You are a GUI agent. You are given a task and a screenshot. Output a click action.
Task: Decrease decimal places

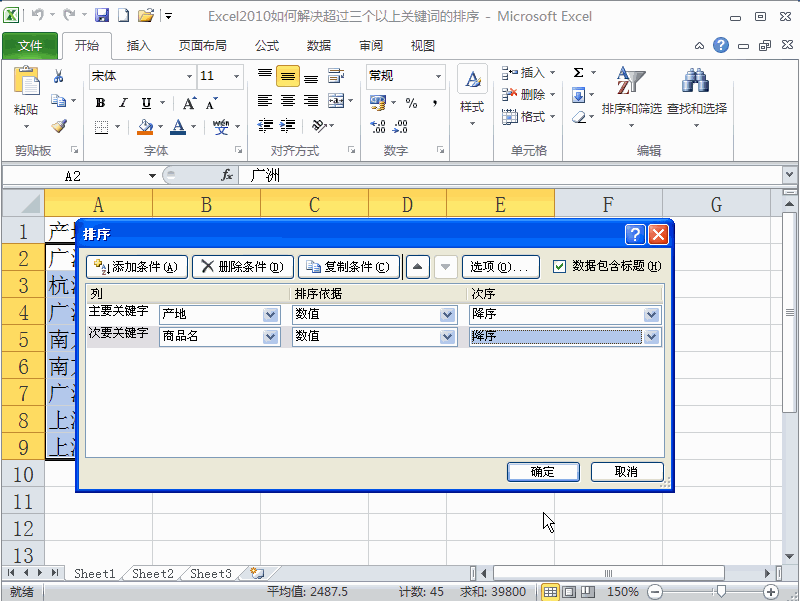[401, 127]
